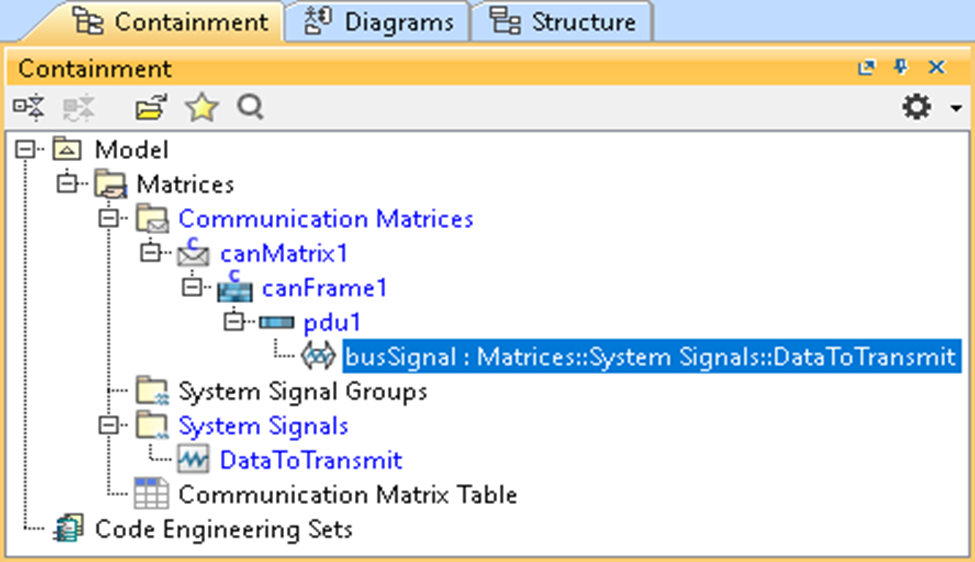Click the favorites star toolbar icon
The width and height of the screenshot is (975, 562).
(202, 107)
